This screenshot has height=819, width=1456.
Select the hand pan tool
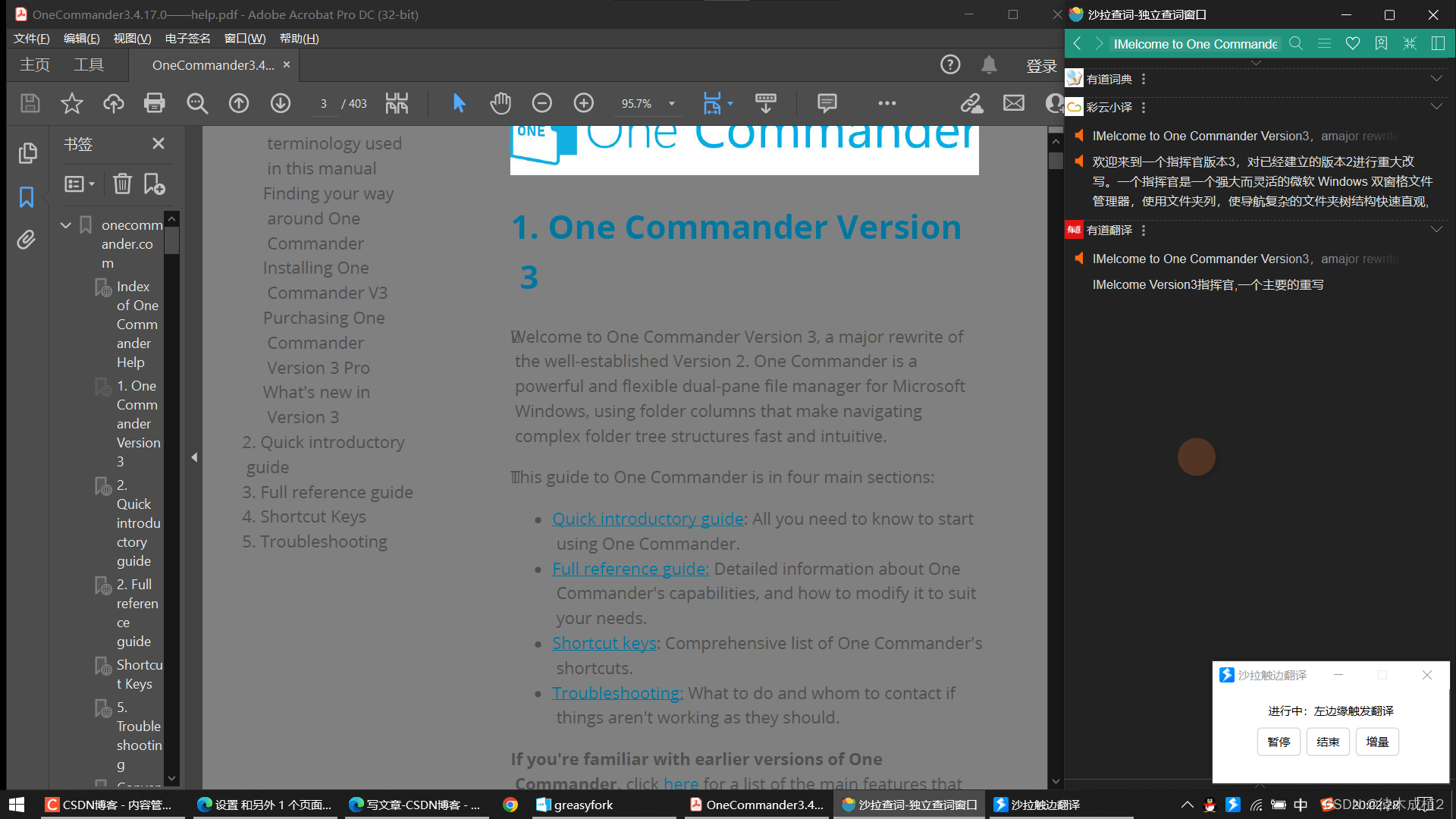[500, 103]
